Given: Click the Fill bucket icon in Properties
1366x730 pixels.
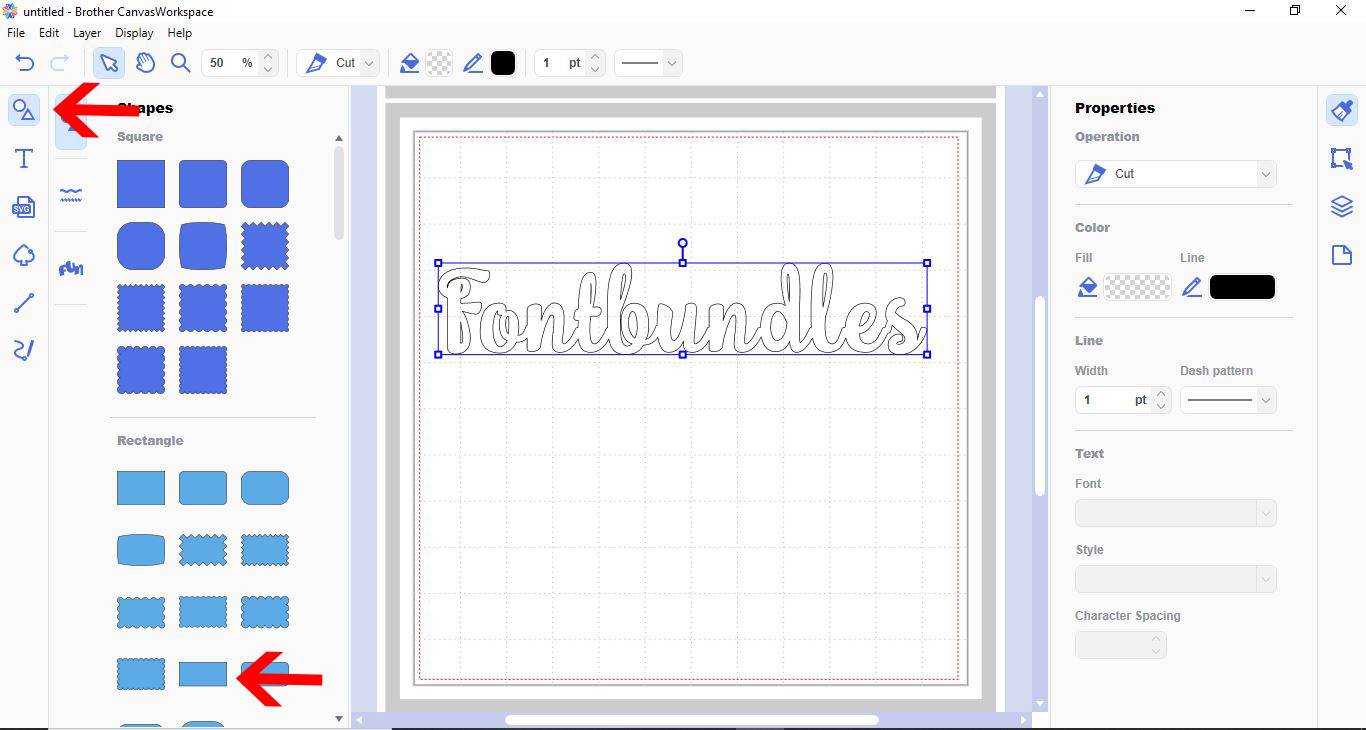Looking at the screenshot, I should (1088, 288).
